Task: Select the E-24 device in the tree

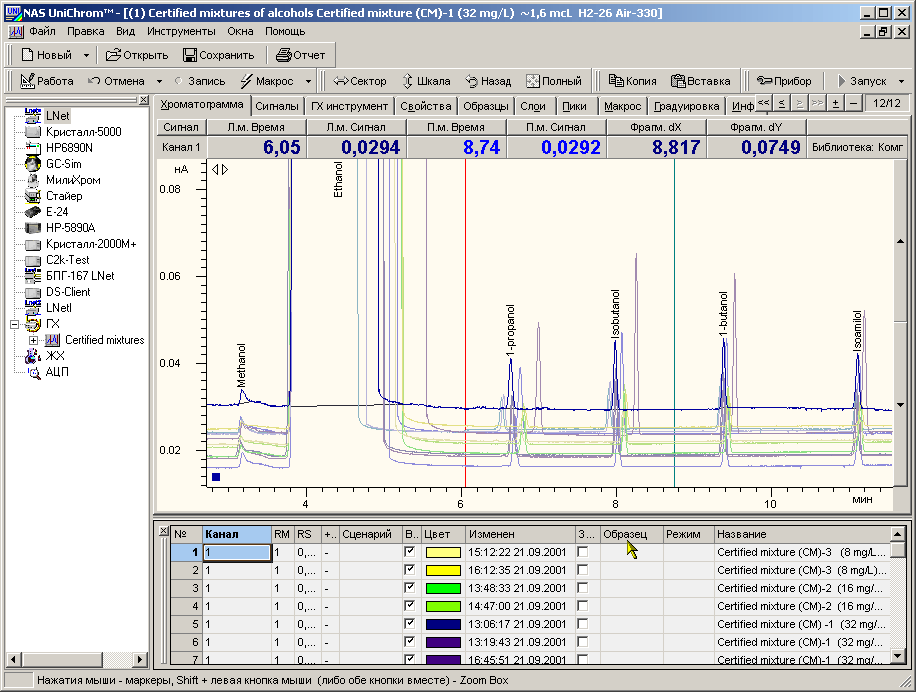Action: (57, 211)
